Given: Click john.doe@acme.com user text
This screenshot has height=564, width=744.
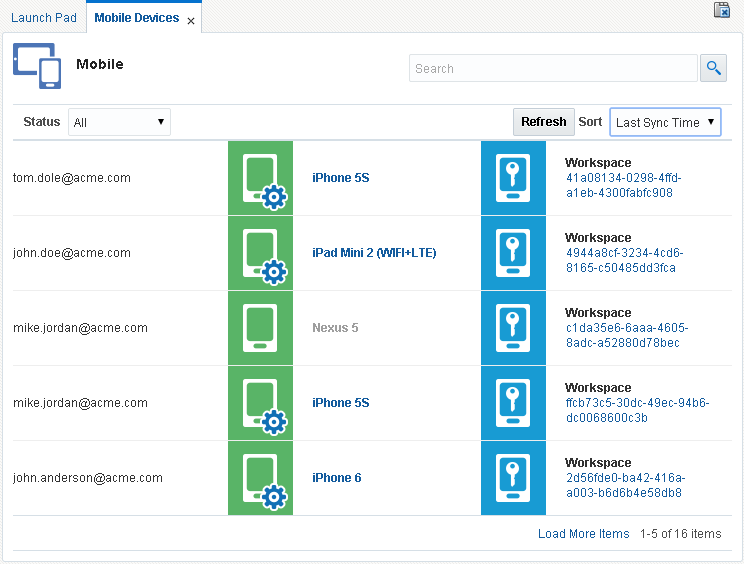Looking at the screenshot, I should coord(72,253).
